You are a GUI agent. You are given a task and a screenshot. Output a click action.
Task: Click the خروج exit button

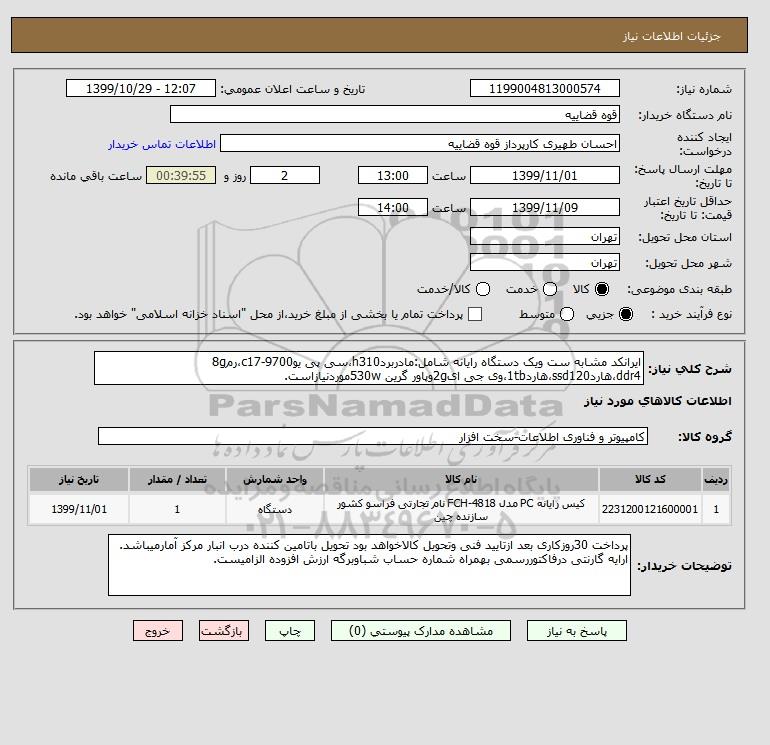point(158,631)
